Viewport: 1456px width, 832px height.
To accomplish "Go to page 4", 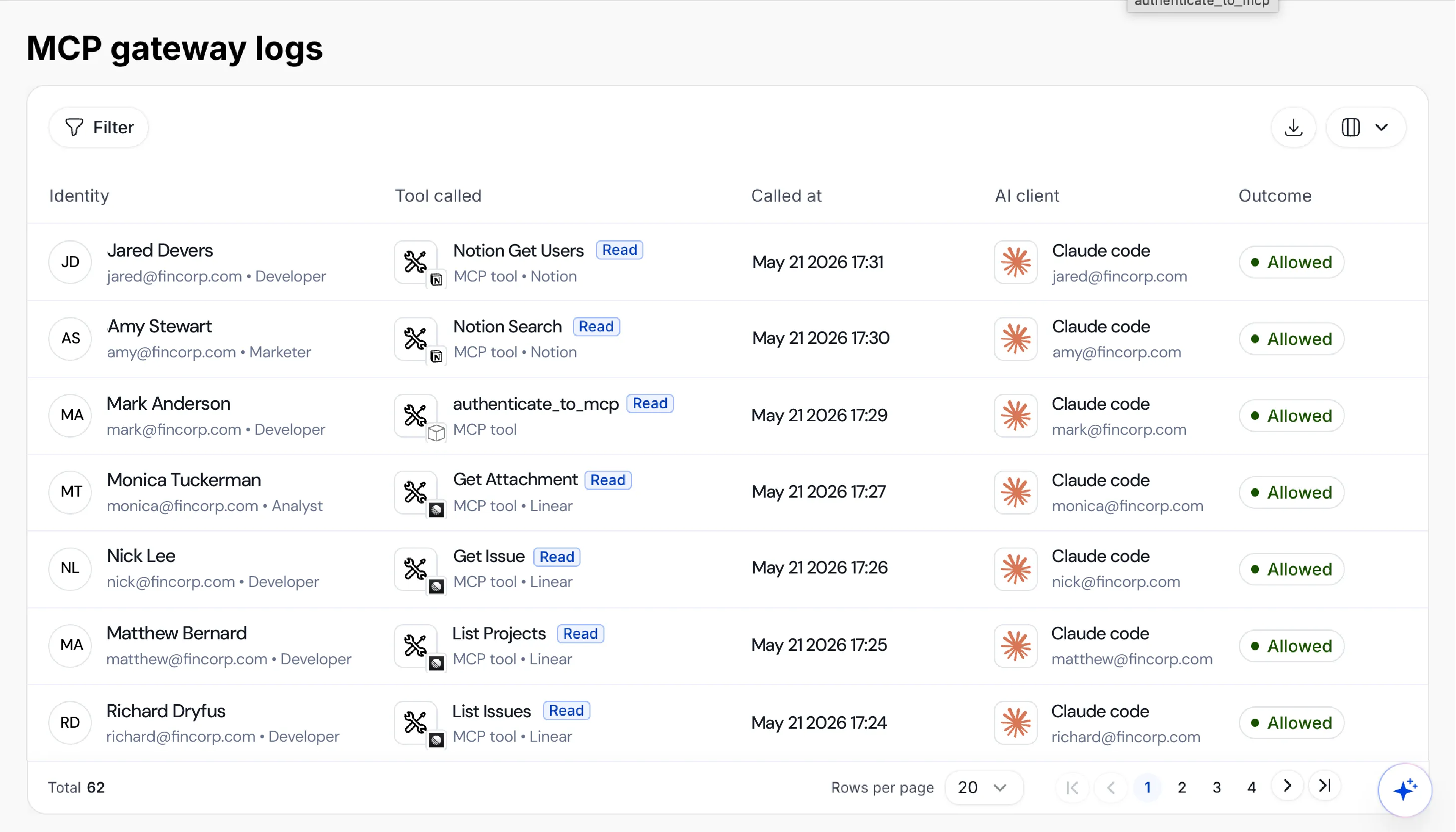I will 1251,788.
